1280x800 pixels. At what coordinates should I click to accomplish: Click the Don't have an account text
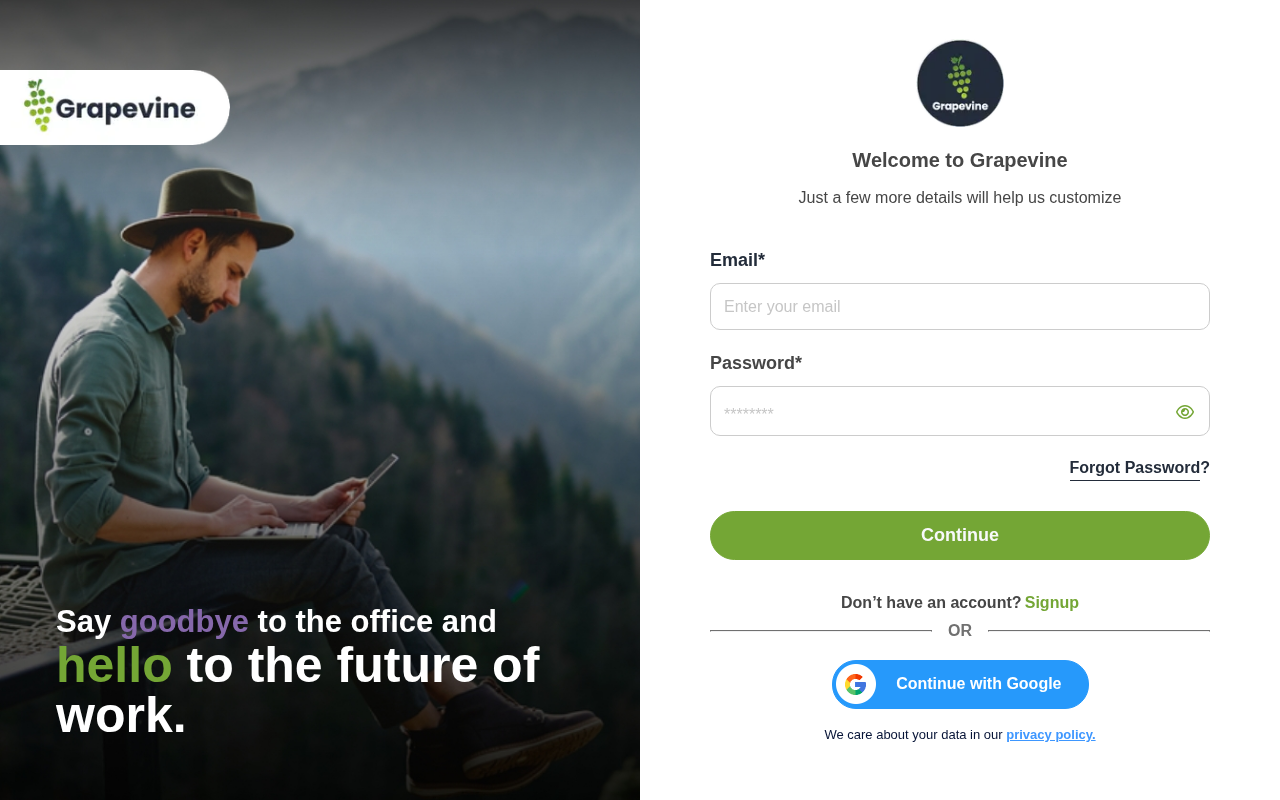click(x=931, y=602)
